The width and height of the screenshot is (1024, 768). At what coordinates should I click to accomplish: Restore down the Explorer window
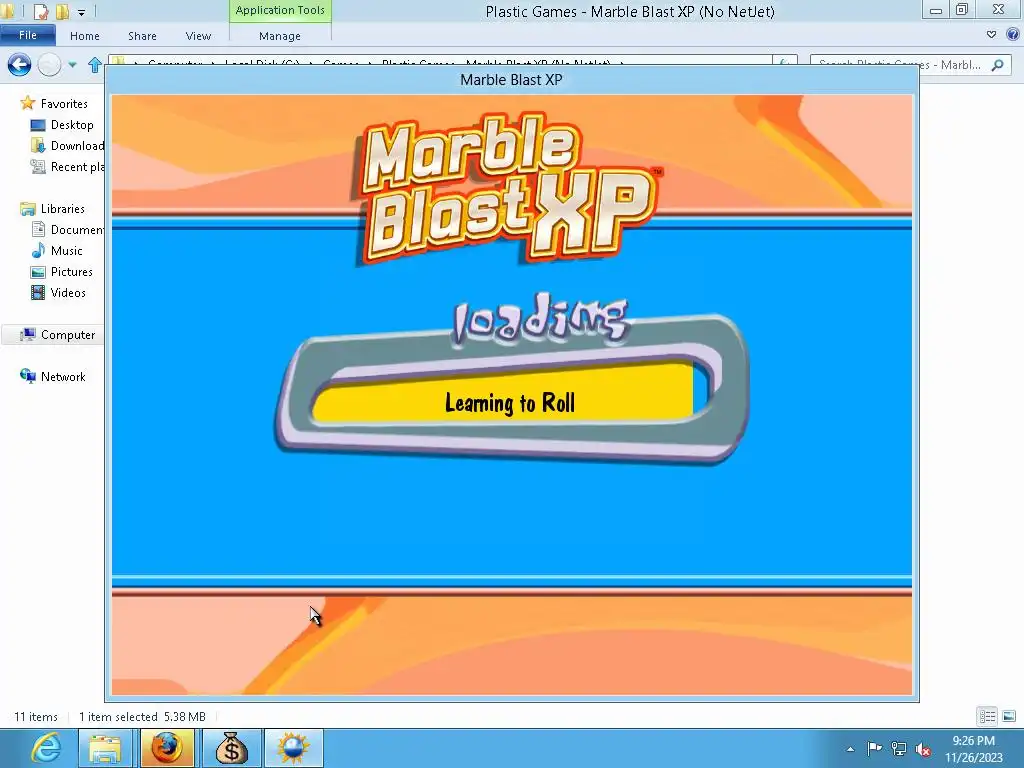tap(962, 9)
